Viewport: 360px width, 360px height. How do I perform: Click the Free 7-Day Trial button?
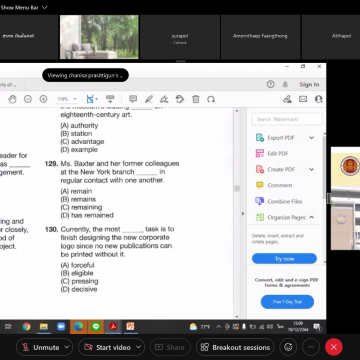(287, 302)
